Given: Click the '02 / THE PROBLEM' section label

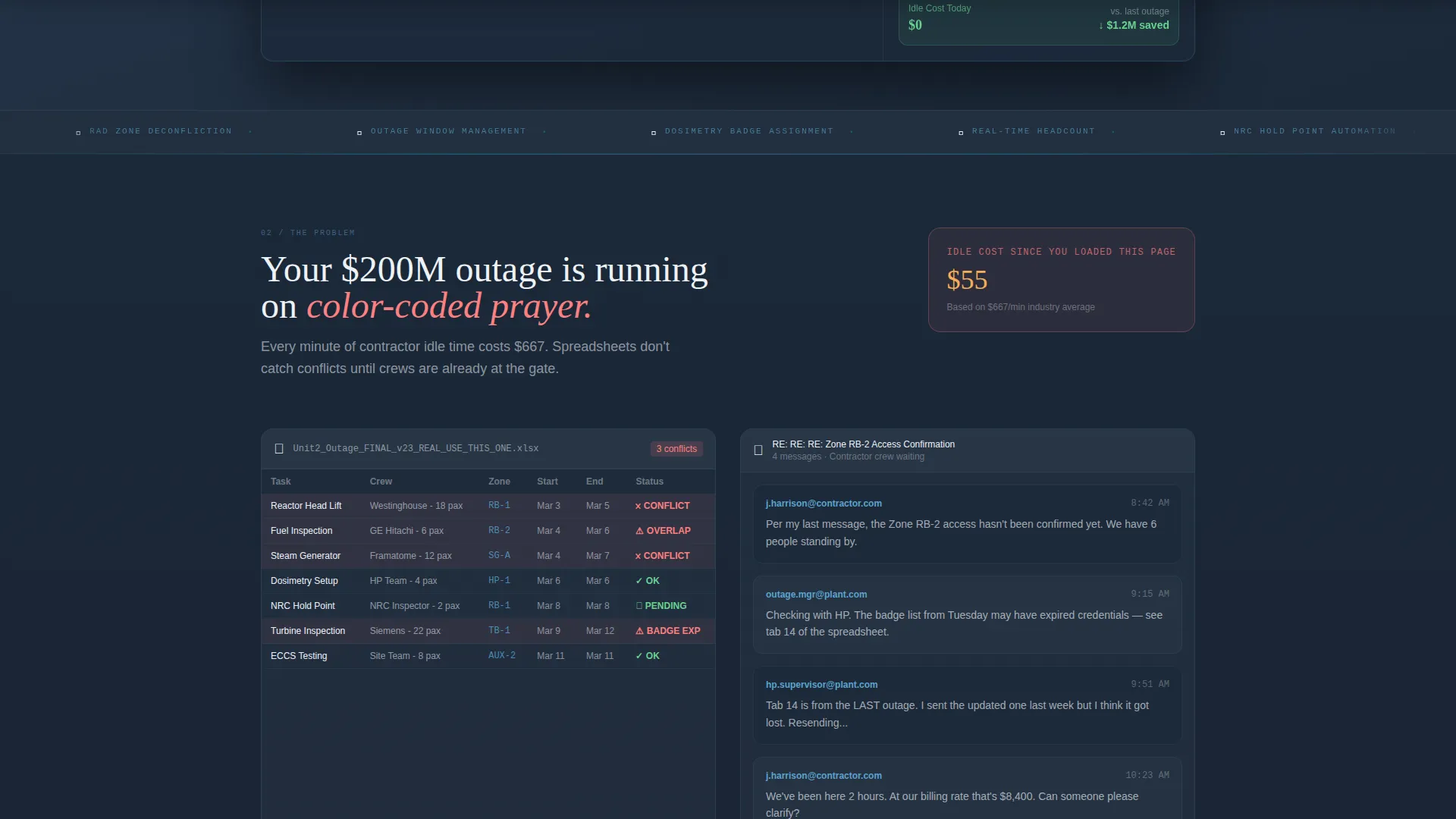Looking at the screenshot, I should coord(308,233).
